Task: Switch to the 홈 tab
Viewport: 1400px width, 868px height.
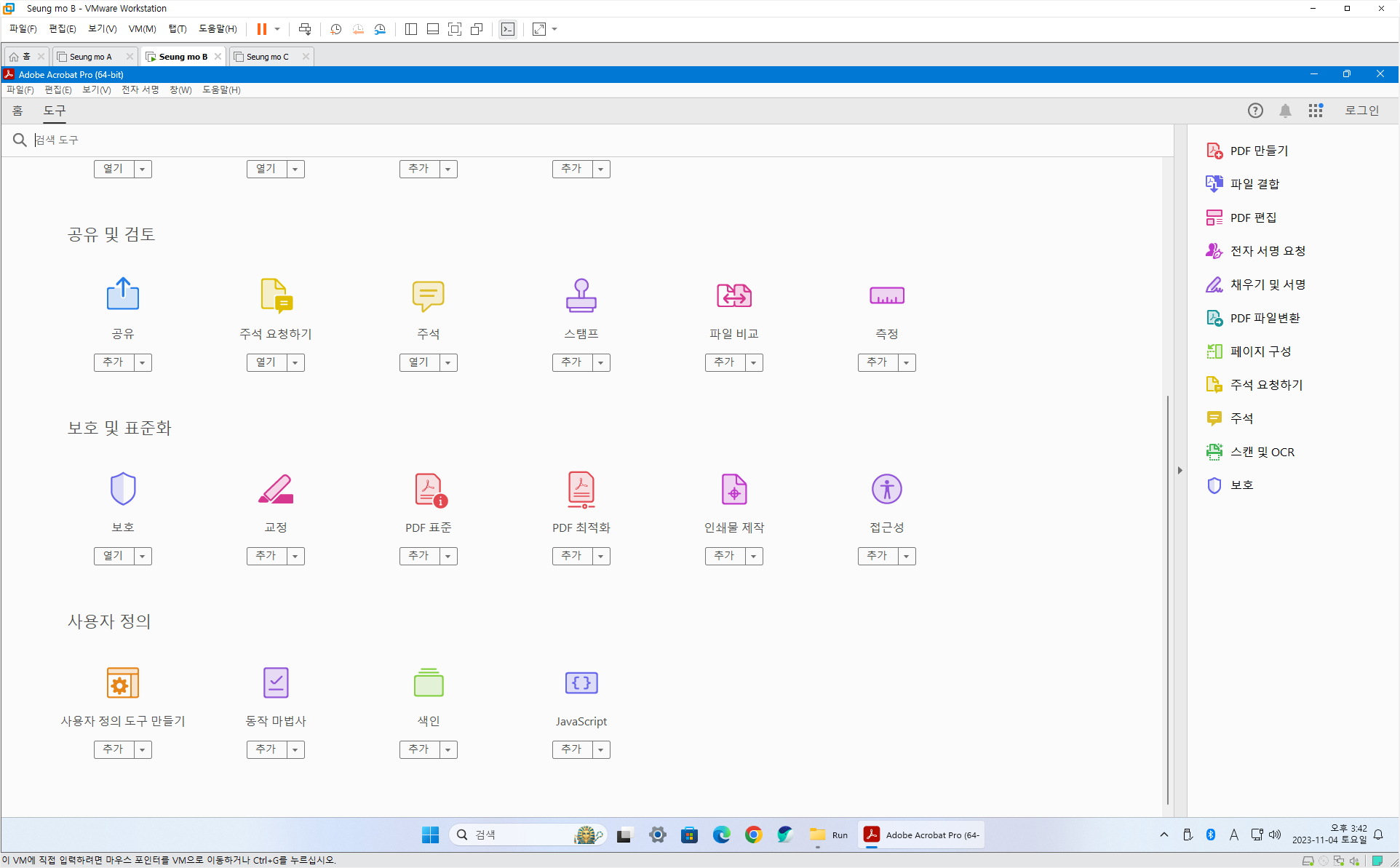Action: tap(17, 111)
